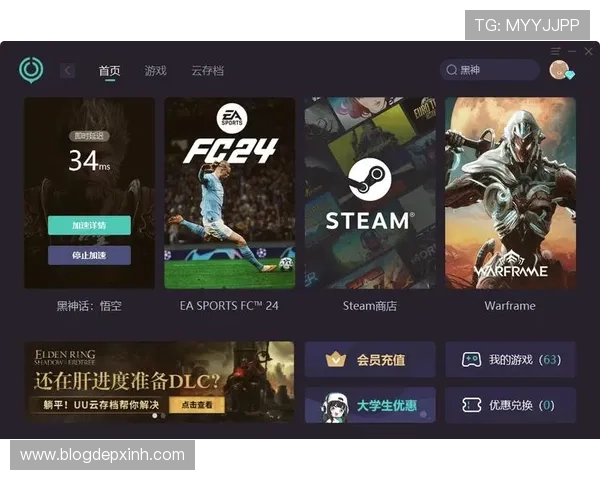Click the EA SPORTS FC™ 24 title label
The width and height of the screenshot is (600, 480).
click(x=229, y=306)
